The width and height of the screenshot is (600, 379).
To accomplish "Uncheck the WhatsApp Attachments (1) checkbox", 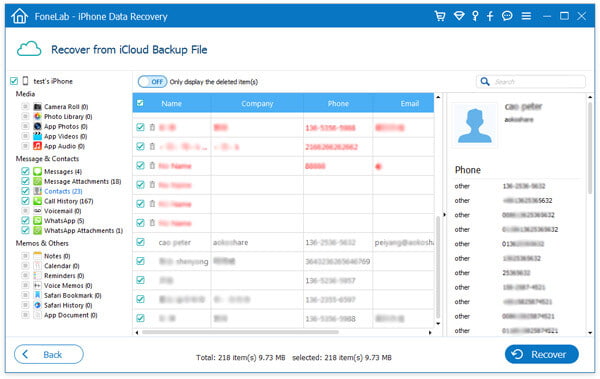I will point(25,230).
